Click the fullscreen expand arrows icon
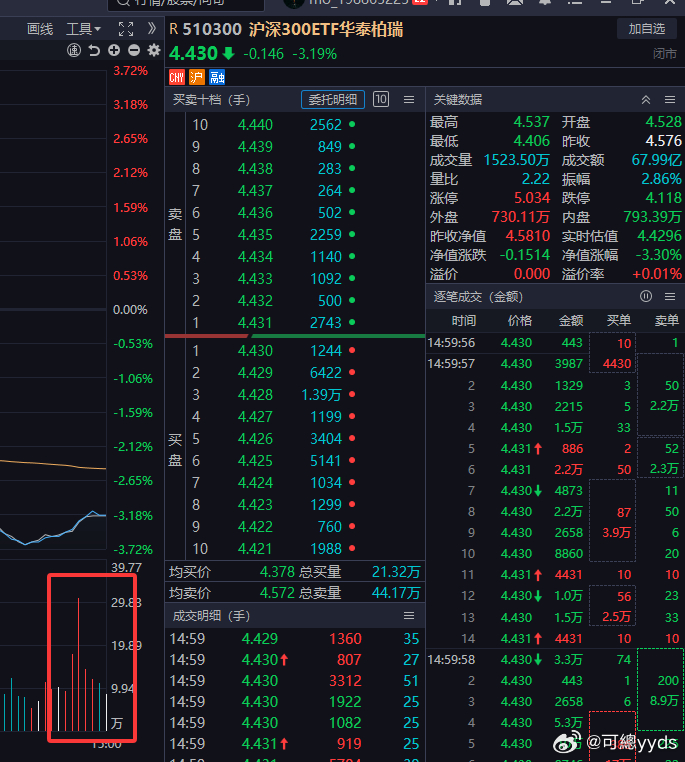The image size is (685, 762). 126,29
